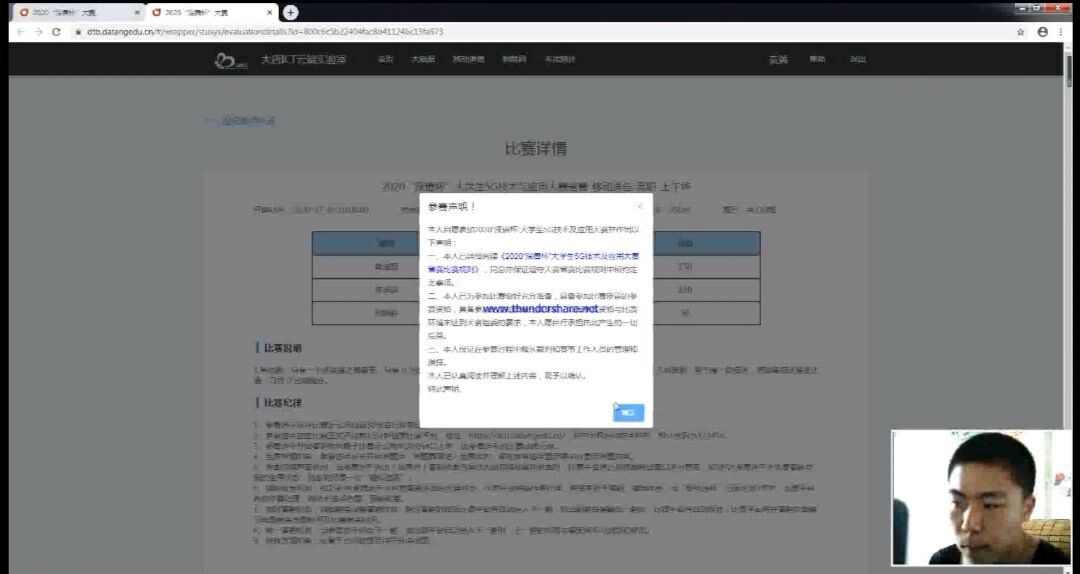This screenshot has height=574, width=1080.
Task: Reload the page with refresh icon
Action: [56, 32]
